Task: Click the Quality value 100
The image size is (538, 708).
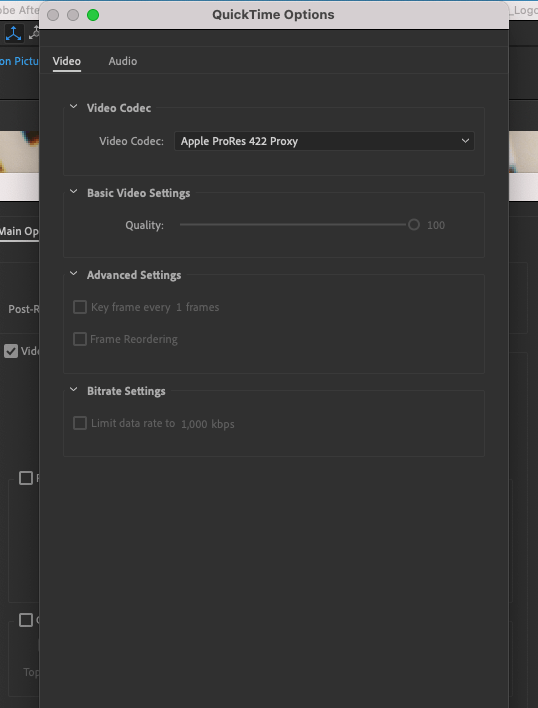Action: click(436, 225)
